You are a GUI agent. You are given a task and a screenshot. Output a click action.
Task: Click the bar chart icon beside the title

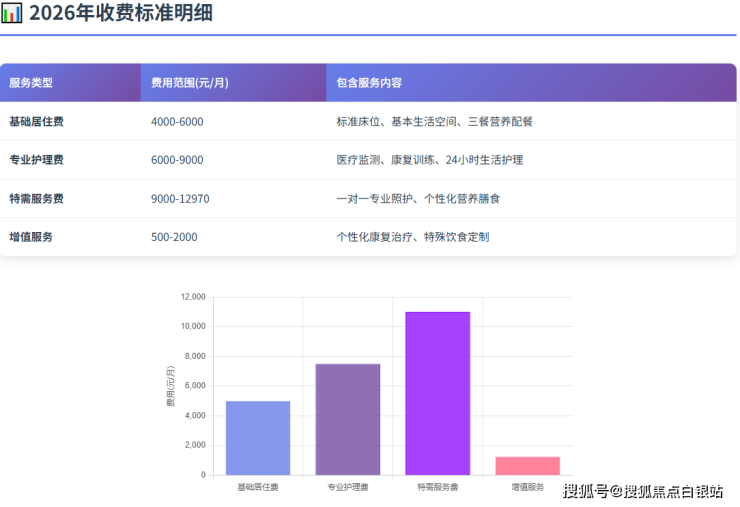pyautogui.click(x=12, y=13)
